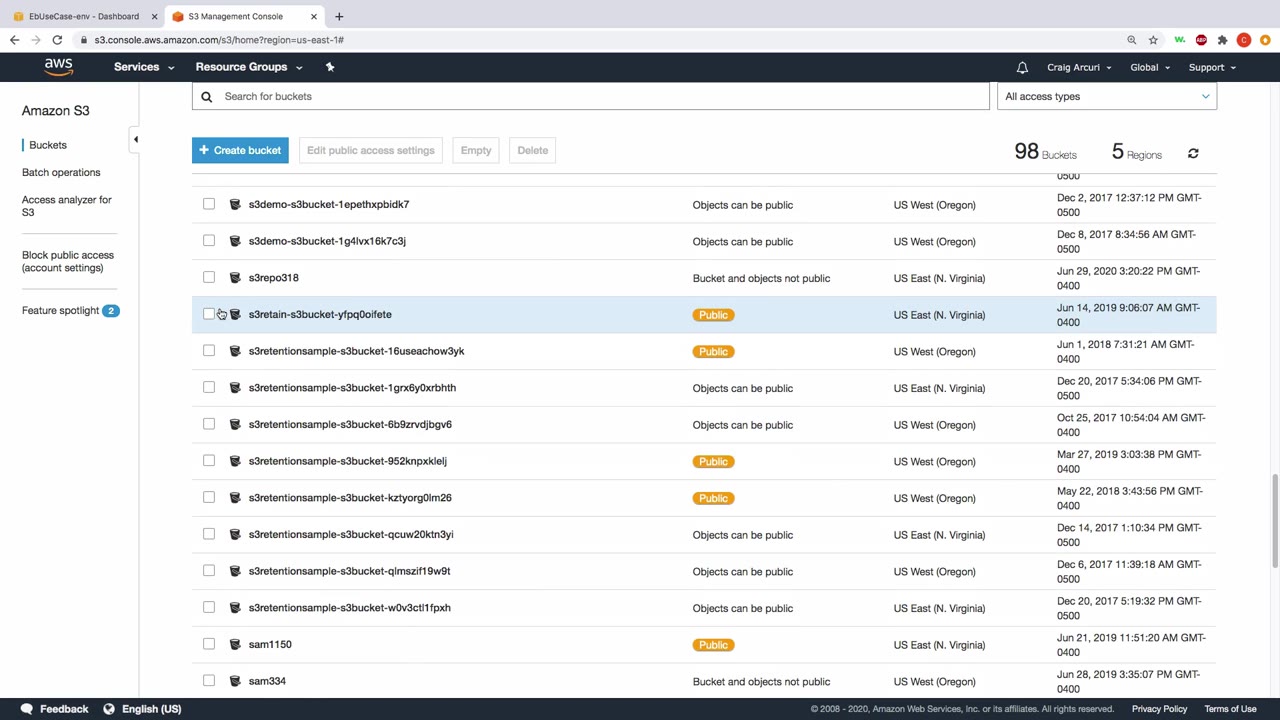Tick checkbox for s3retentionsample-s3bucket-1grx6y0xrbhth
Image resolution: width=1280 pixels, height=720 pixels.
point(209,387)
